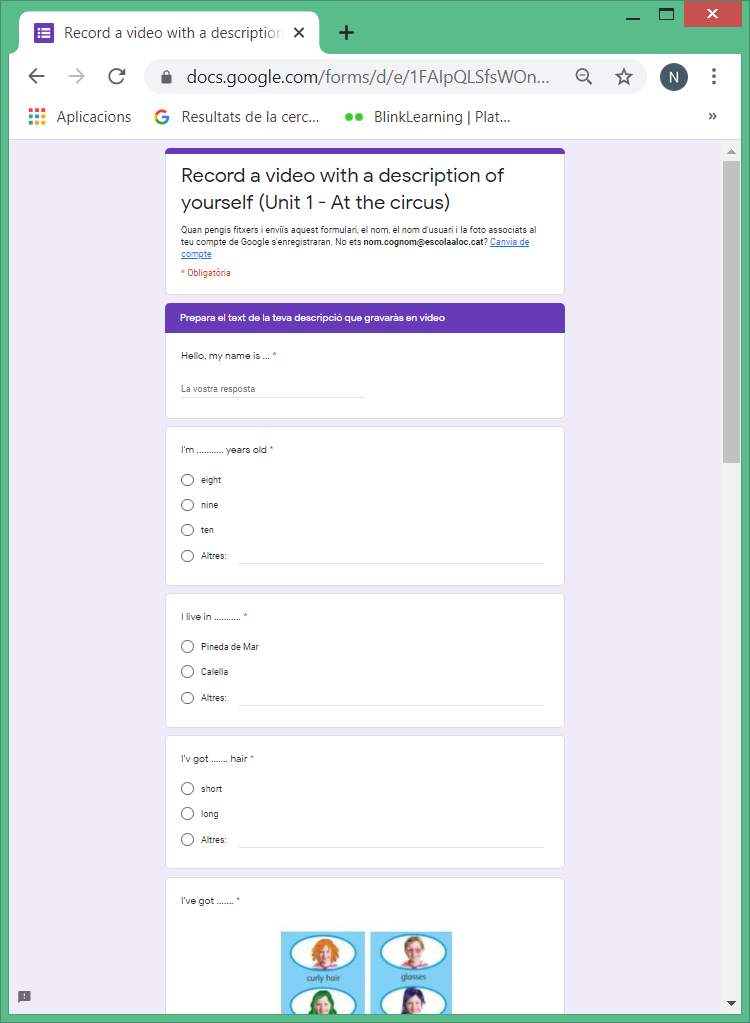
Task: Select the "ten" years old option
Action: (188, 530)
